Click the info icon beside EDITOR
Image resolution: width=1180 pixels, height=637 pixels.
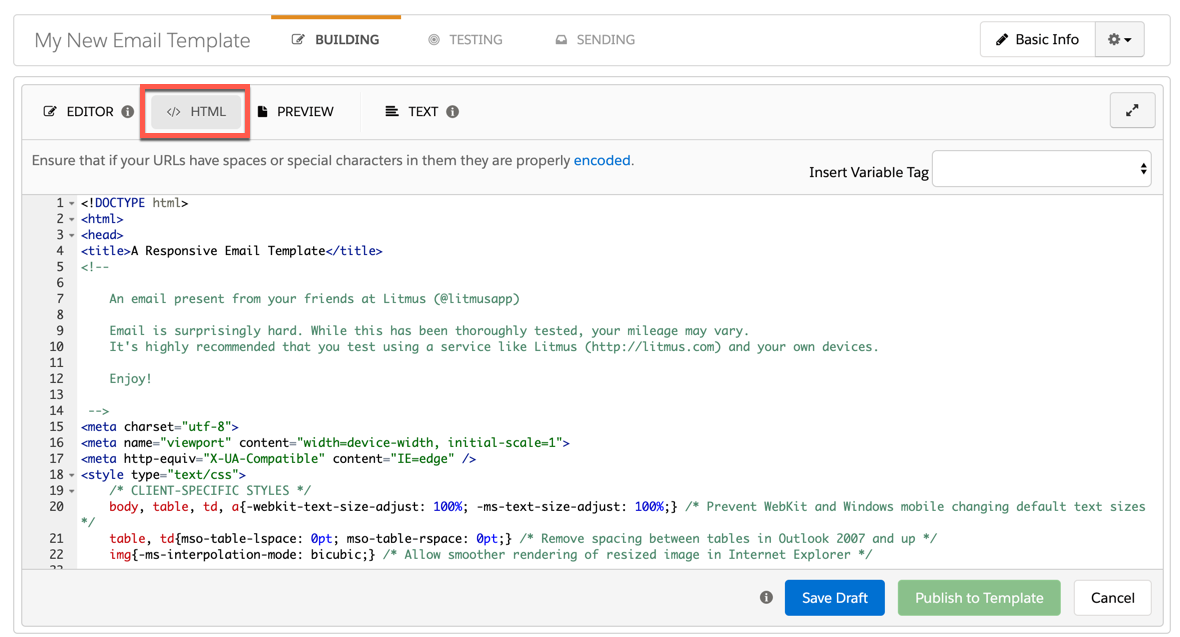128,112
